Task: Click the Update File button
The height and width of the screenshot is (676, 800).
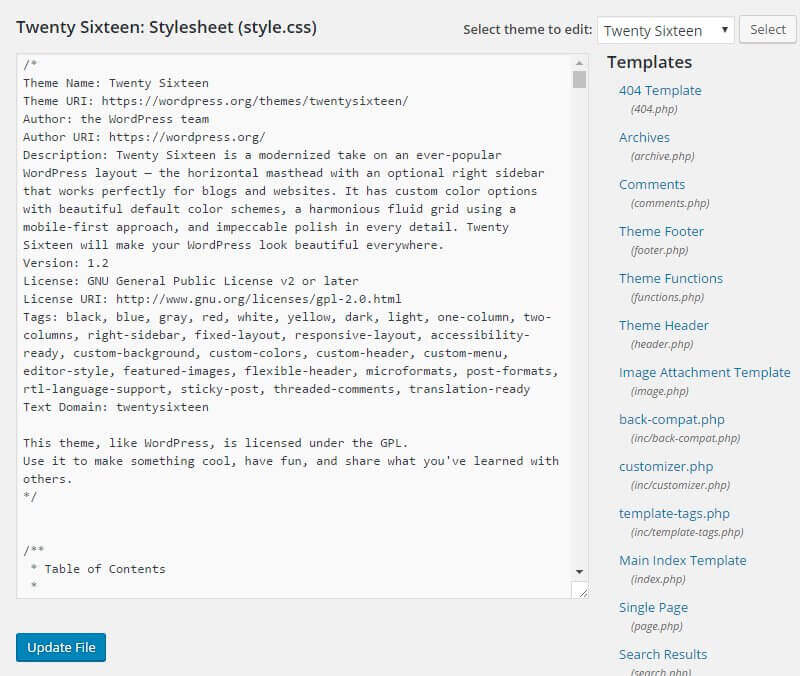Action: point(61,647)
